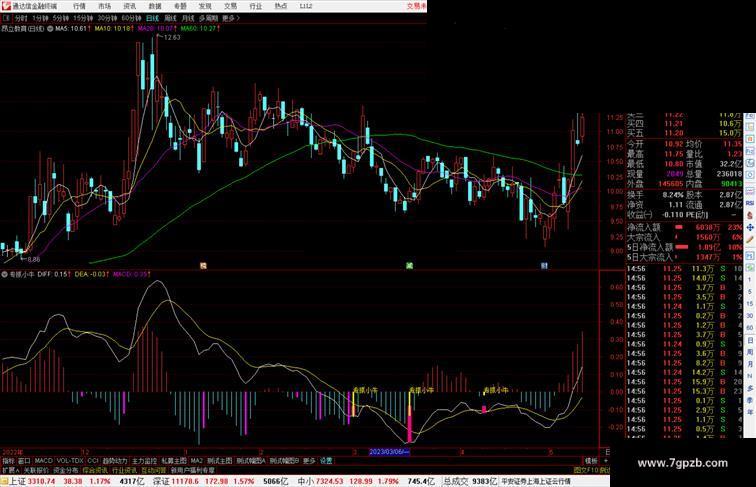756x487 pixels.
Task: Click the red money-bag icon in sidebar
Action: pyautogui.click(x=750, y=215)
